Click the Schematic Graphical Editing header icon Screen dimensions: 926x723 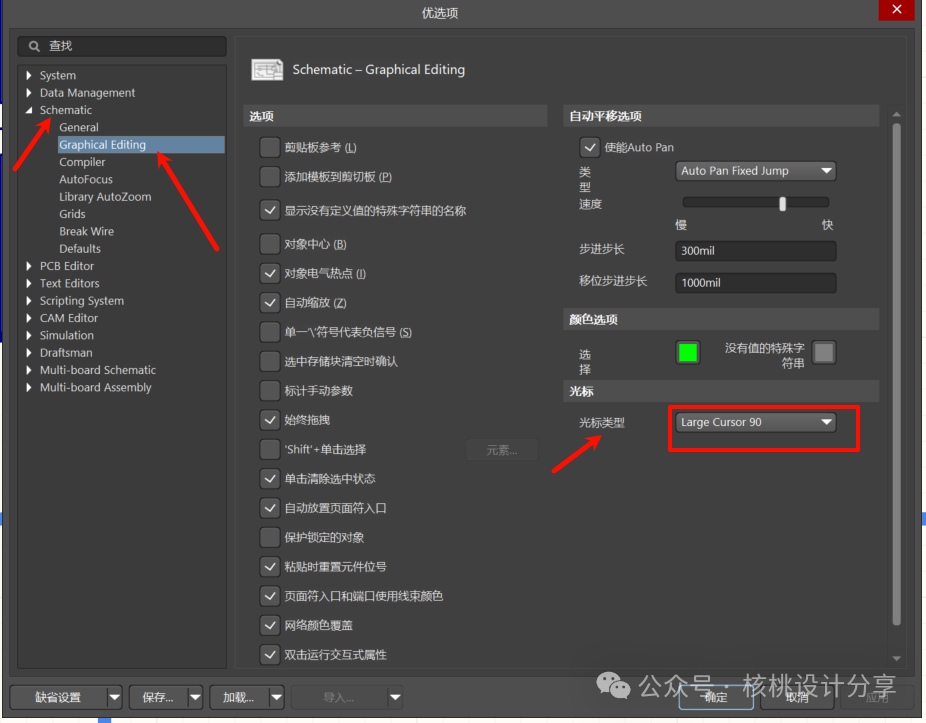pyautogui.click(x=267, y=70)
